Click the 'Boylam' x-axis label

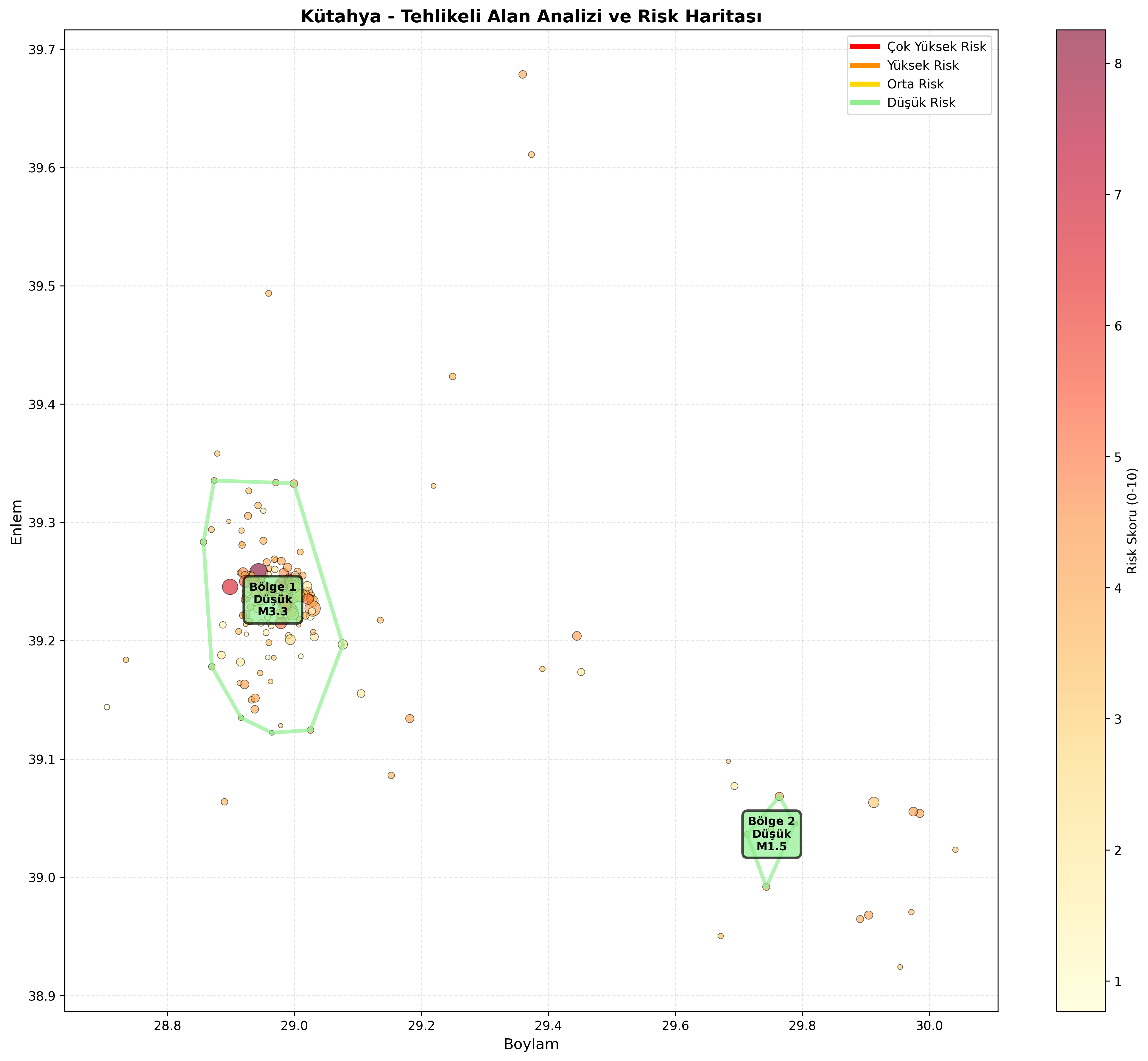click(x=531, y=1044)
